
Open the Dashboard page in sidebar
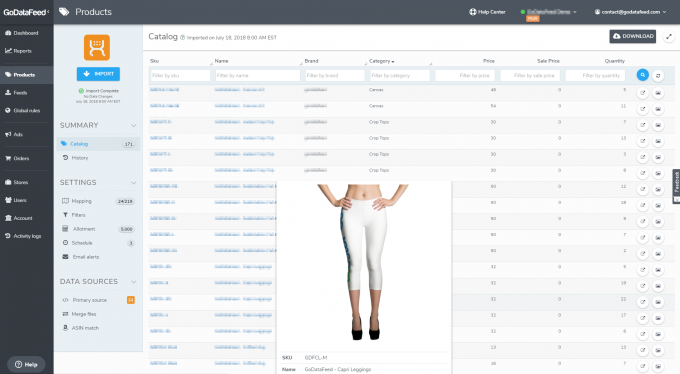[x=22, y=33]
